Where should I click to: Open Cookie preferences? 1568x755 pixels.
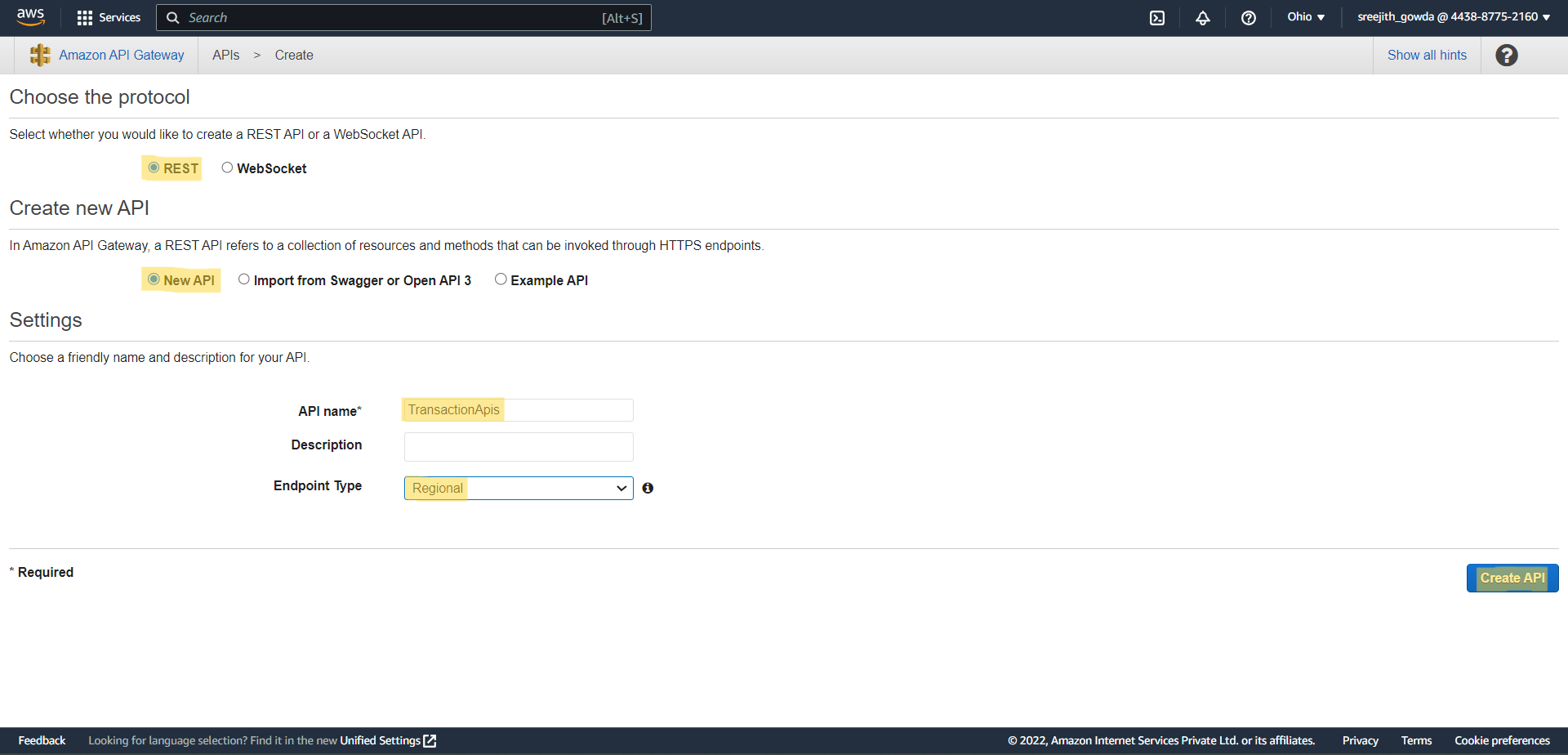pos(1502,740)
